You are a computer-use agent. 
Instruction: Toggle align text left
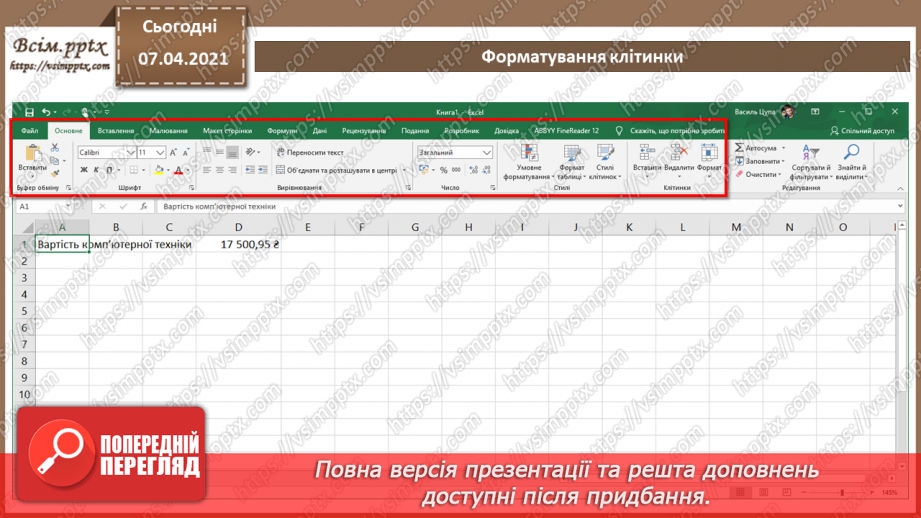[x=207, y=170]
